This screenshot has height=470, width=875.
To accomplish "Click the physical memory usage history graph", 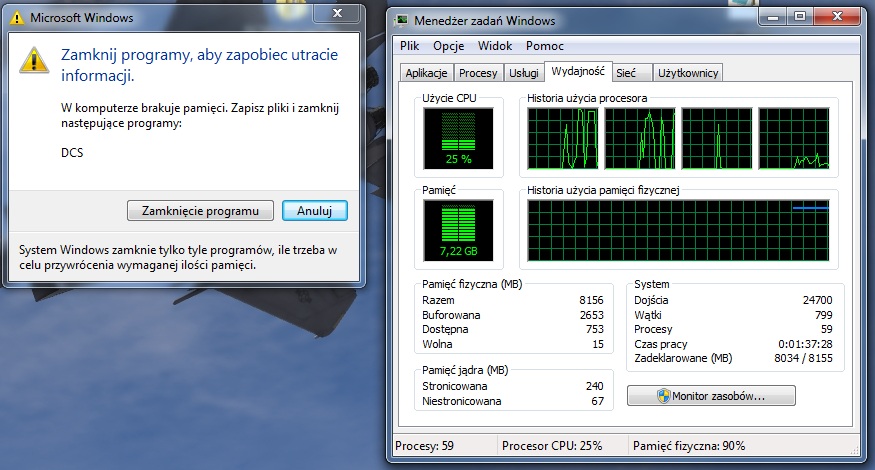I will point(678,230).
